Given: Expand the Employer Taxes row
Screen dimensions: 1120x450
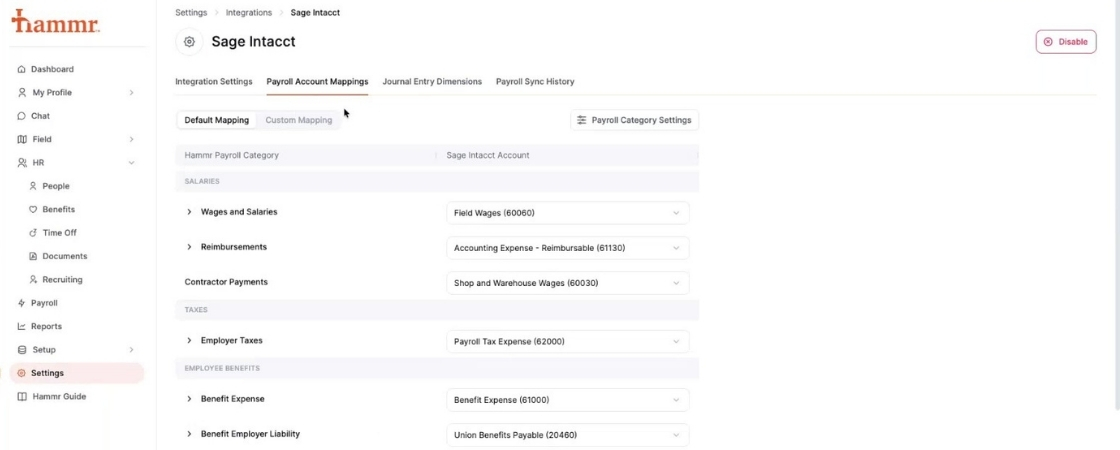Looking at the screenshot, I should (x=189, y=341).
